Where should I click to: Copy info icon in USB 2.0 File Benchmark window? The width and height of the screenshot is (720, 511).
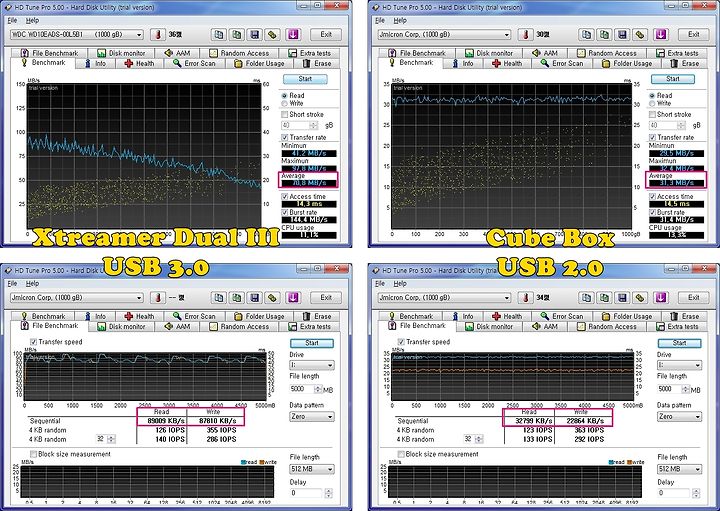(586, 298)
